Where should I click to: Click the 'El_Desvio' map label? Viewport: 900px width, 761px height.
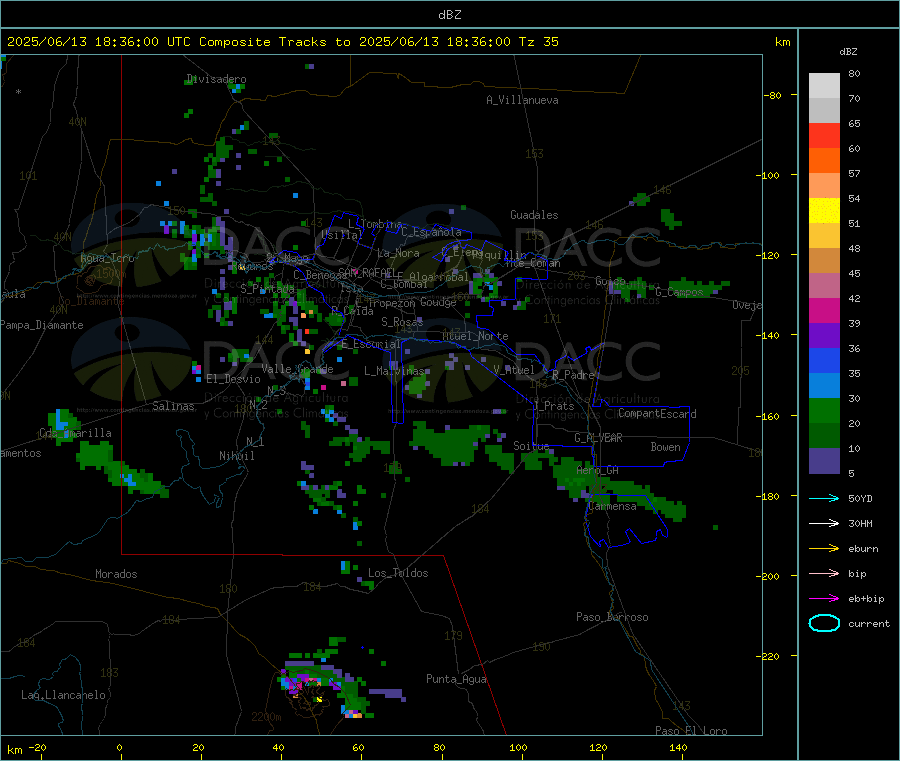click(x=233, y=379)
